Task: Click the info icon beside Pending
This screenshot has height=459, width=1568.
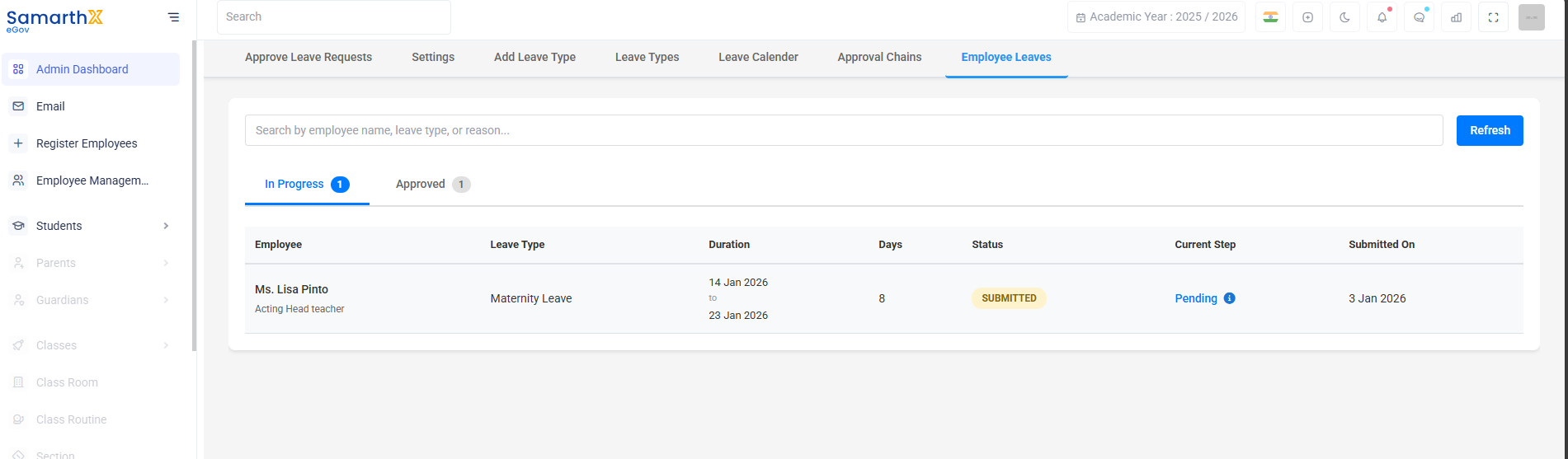Action: (1229, 298)
